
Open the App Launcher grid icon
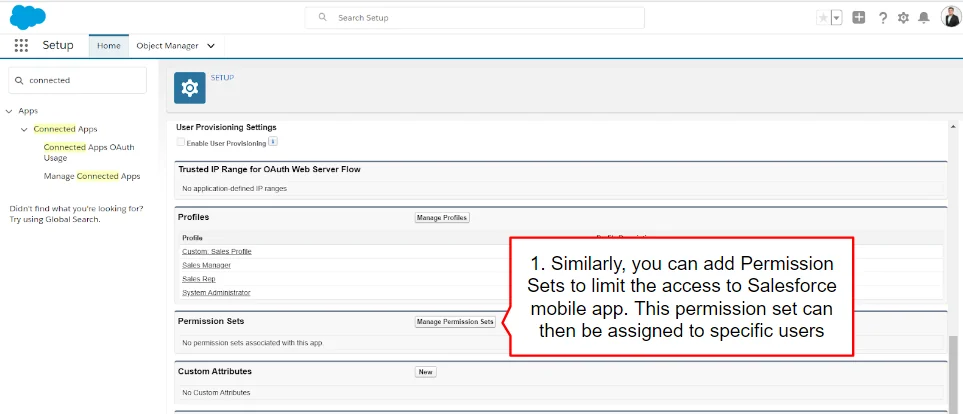21,45
